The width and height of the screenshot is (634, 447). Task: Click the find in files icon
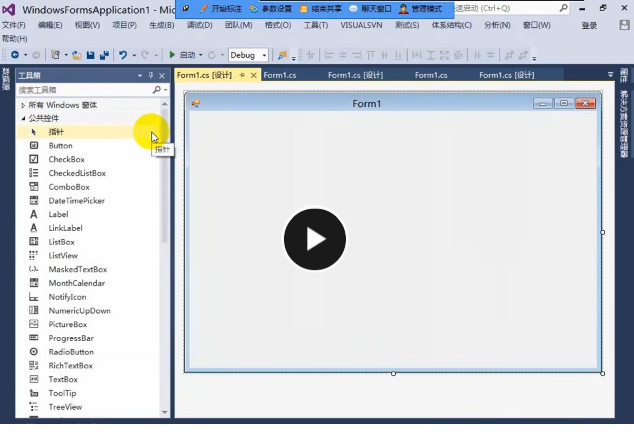pyautogui.click(x=282, y=55)
